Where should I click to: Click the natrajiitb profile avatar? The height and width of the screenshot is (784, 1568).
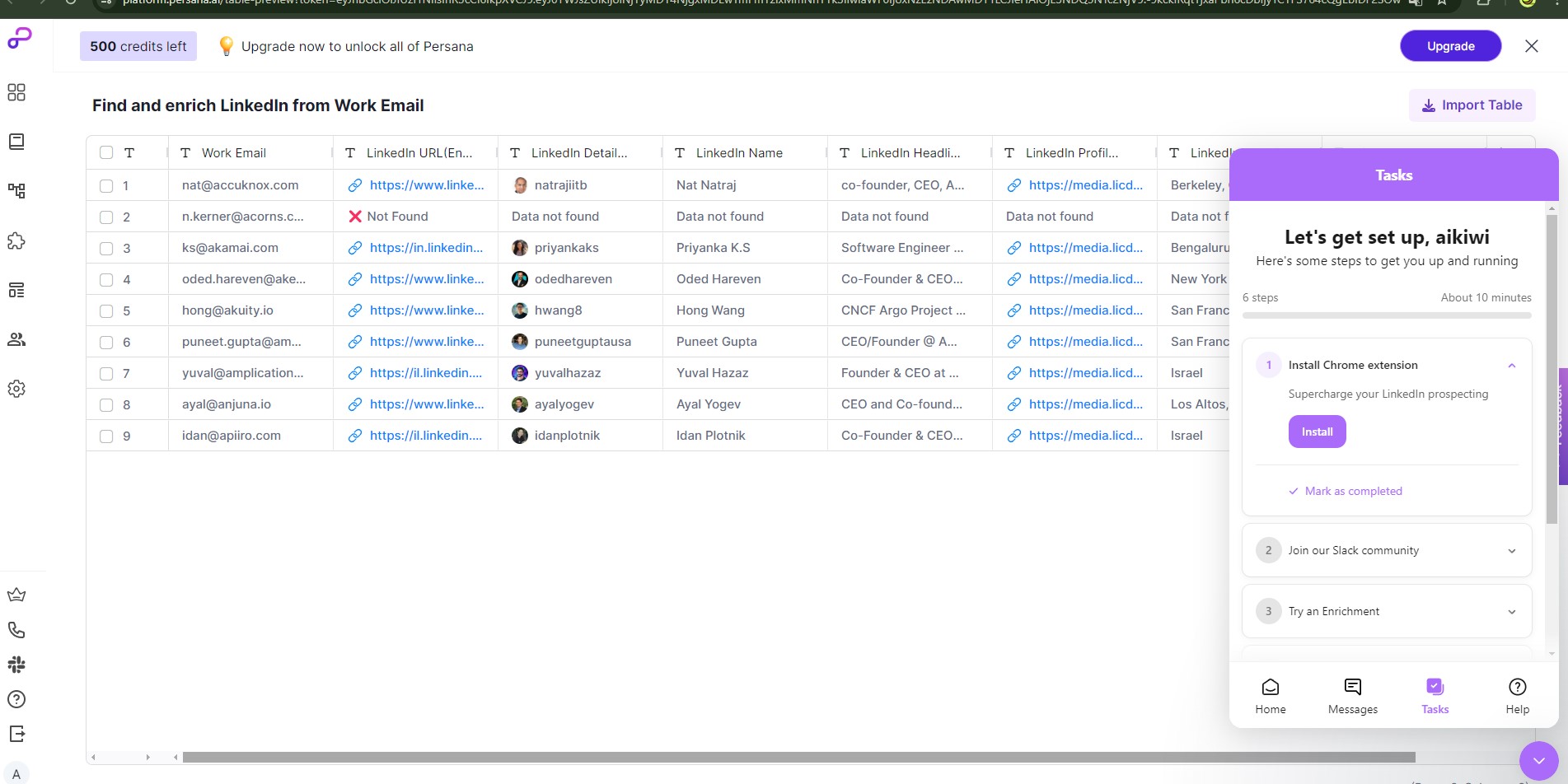520,185
